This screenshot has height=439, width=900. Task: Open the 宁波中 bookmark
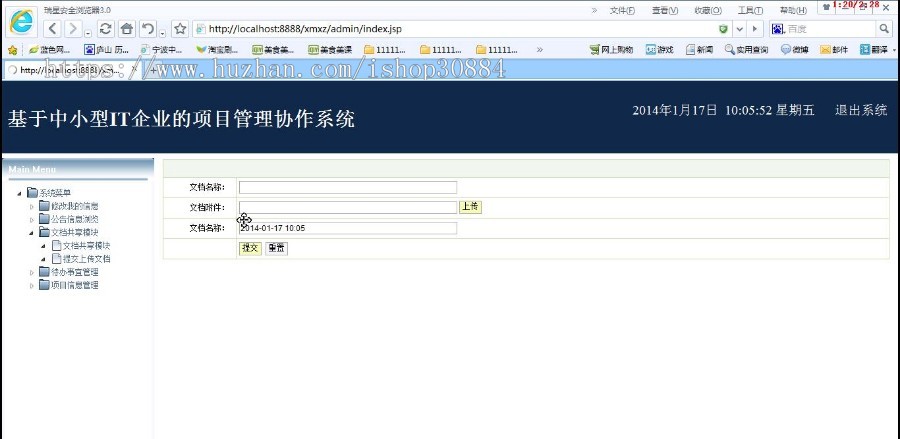[x=161, y=50]
